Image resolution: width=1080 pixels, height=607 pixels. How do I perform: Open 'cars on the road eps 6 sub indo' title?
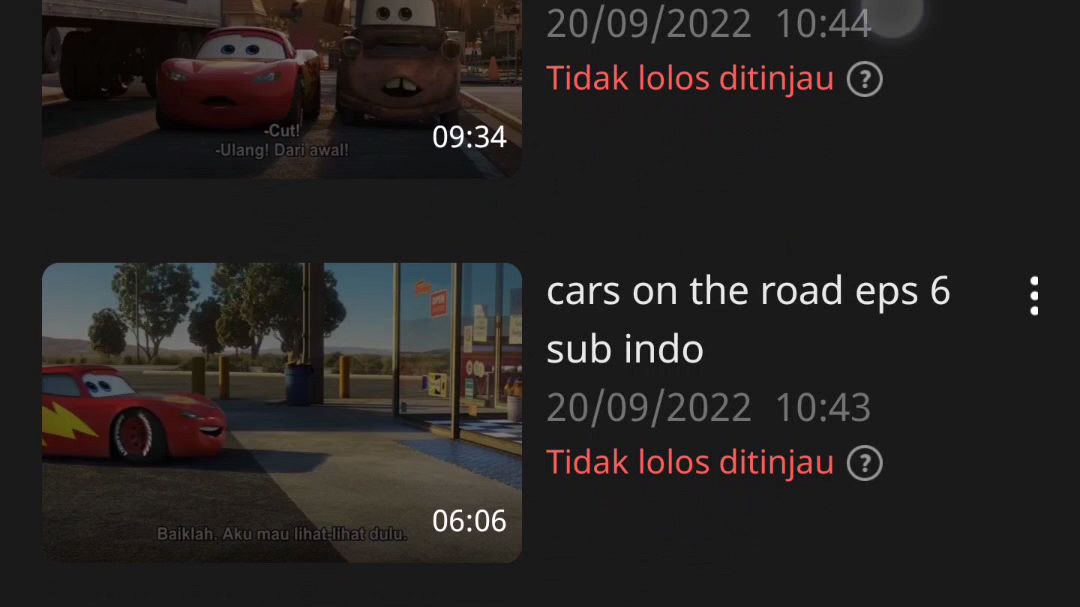coord(748,319)
